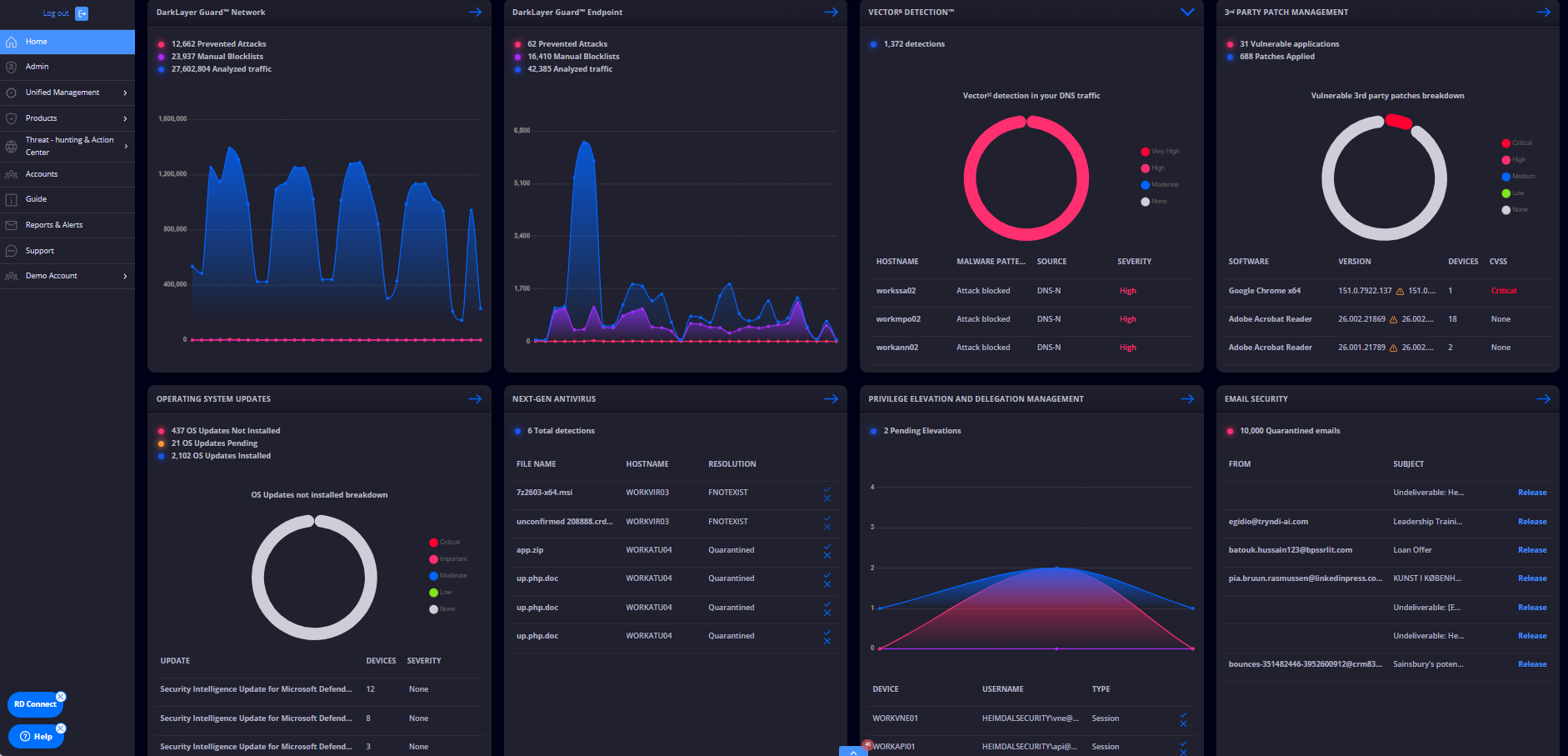Open the Help button
This screenshot has width=1568, height=756.
tap(36, 736)
